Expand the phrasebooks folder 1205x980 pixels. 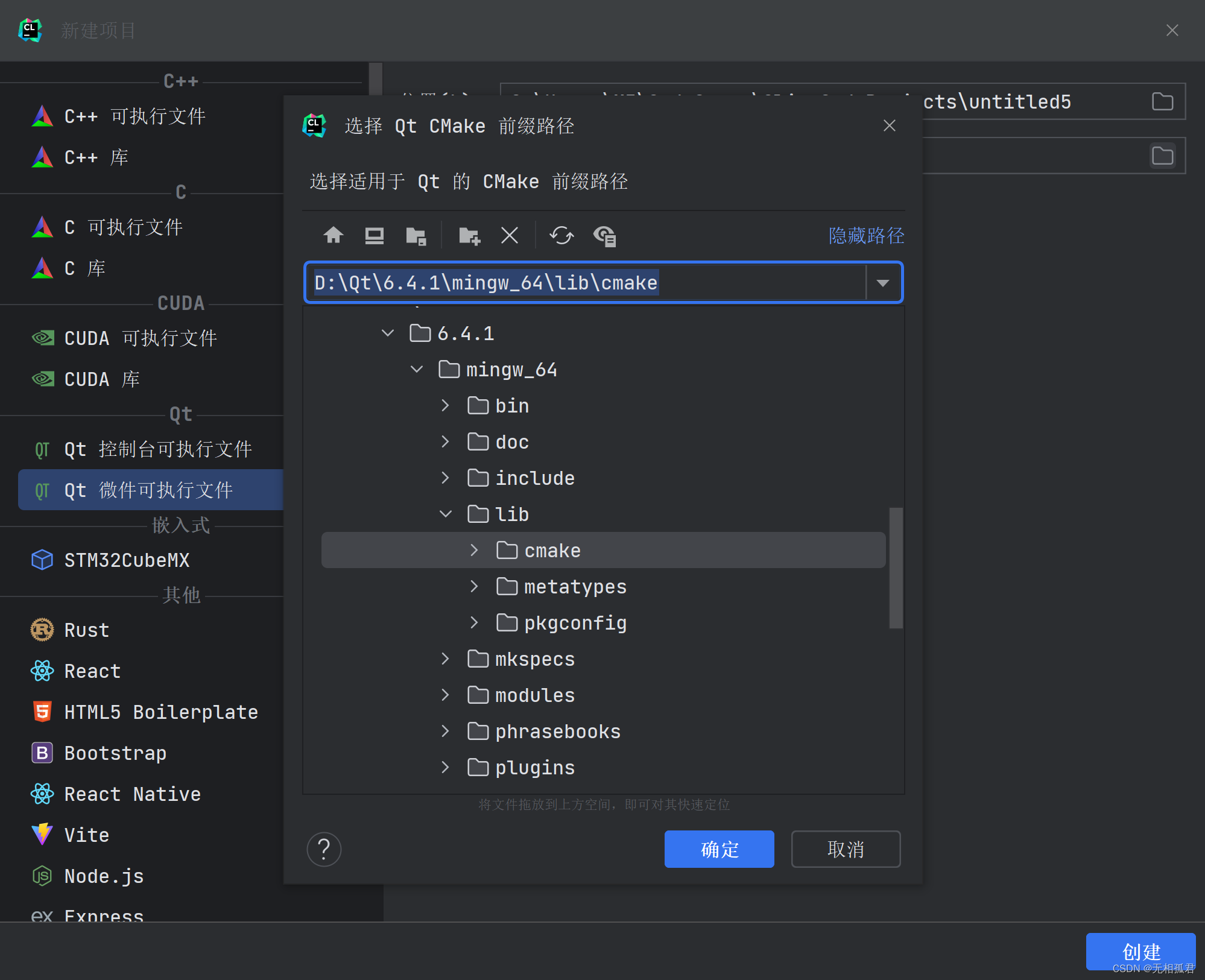click(445, 731)
